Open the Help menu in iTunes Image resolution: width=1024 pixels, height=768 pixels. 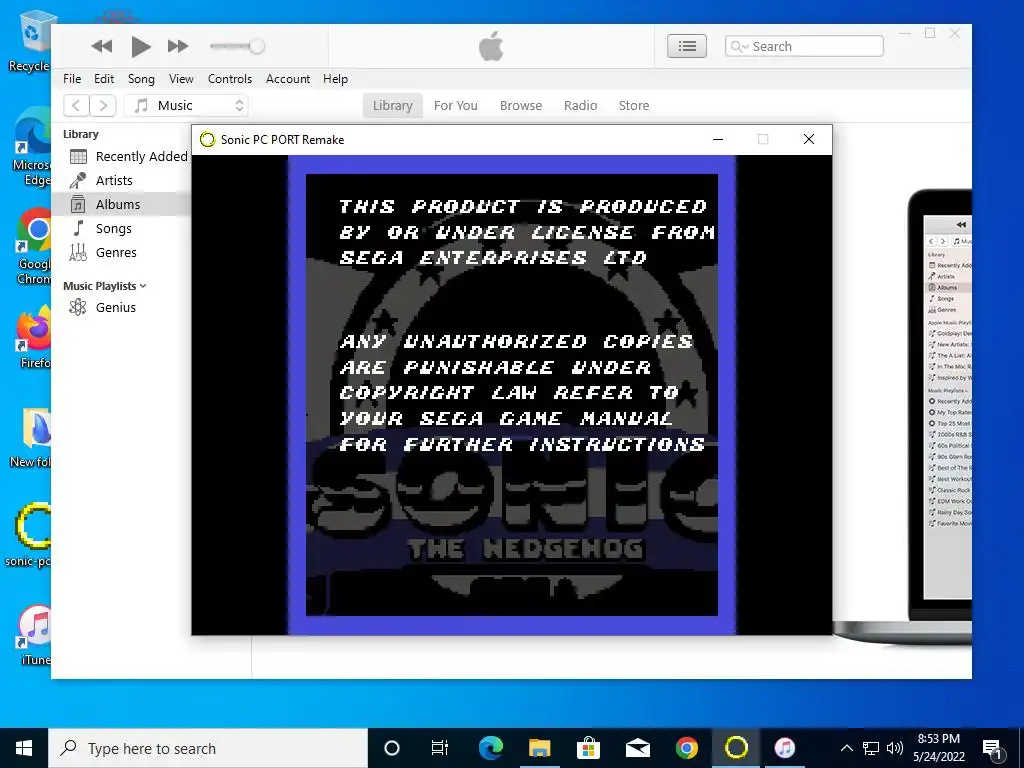pos(336,79)
